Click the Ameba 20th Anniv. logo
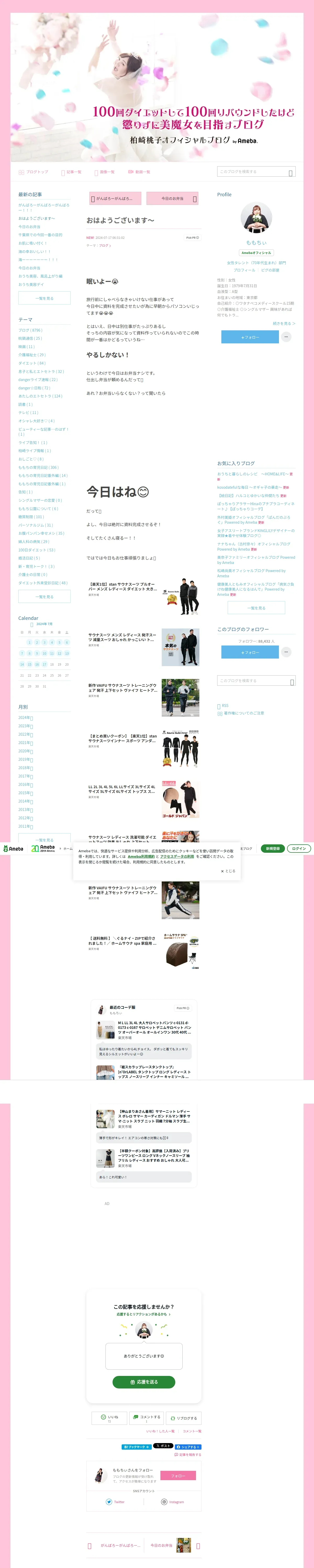314x1568 pixels. [43, 849]
